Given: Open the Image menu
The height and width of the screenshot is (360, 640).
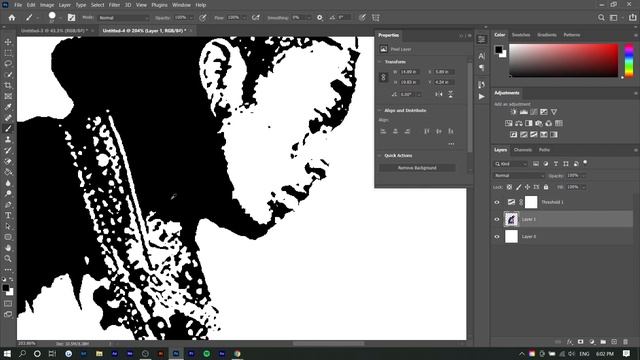Looking at the screenshot, I should pyautogui.click(x=47, y=5).
